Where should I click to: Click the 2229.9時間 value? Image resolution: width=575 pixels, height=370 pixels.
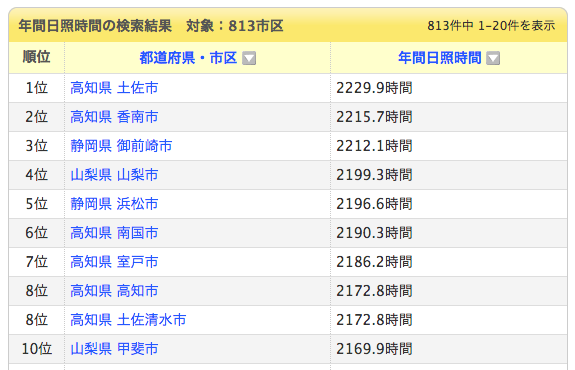tap(374, 88)
